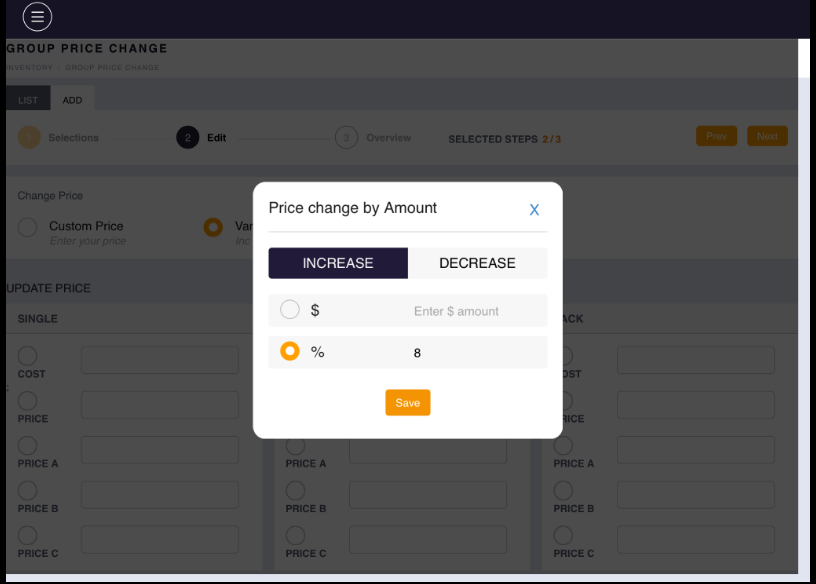Click step 3 Overview circle icon
The height and width of the screenshot is (584, 816).
(346, 138)
